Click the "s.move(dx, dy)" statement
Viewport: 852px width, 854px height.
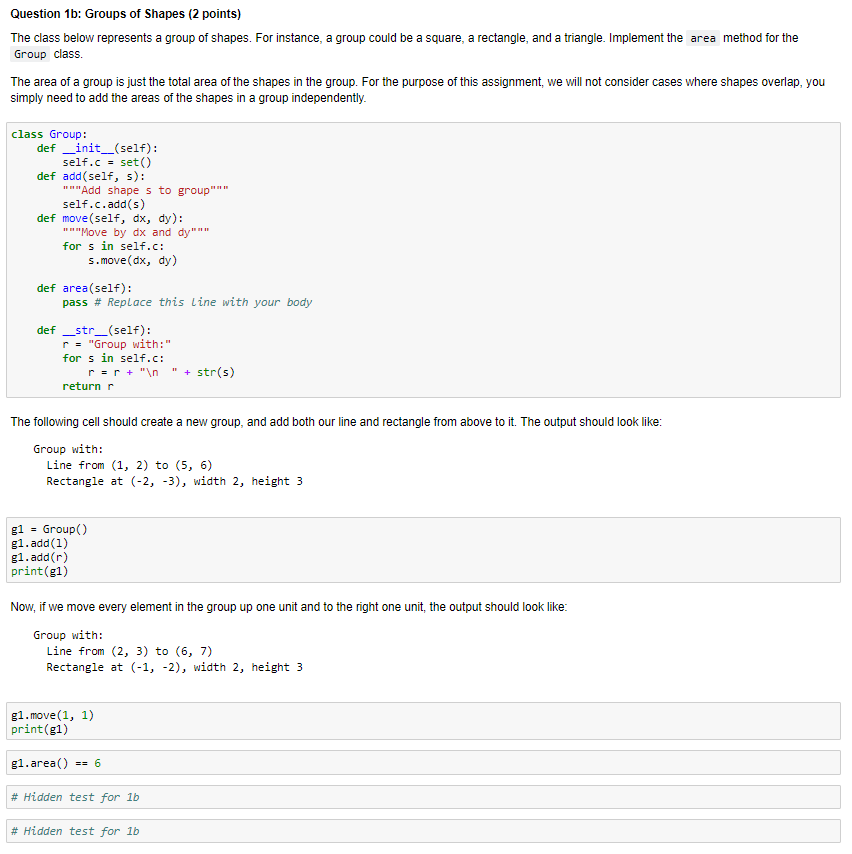tap(132, 260)
